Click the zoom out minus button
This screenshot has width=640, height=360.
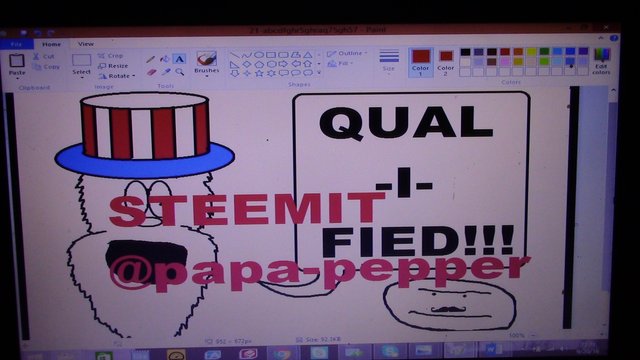tap(532, 336)
